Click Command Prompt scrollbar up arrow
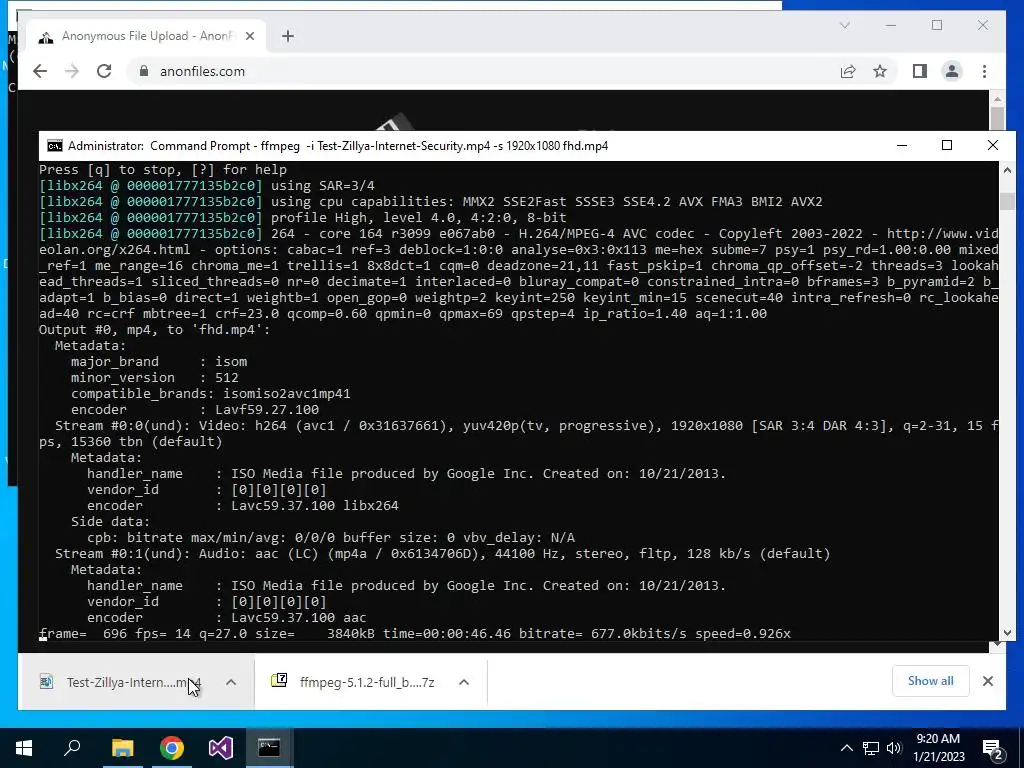 pos(1007,170)
